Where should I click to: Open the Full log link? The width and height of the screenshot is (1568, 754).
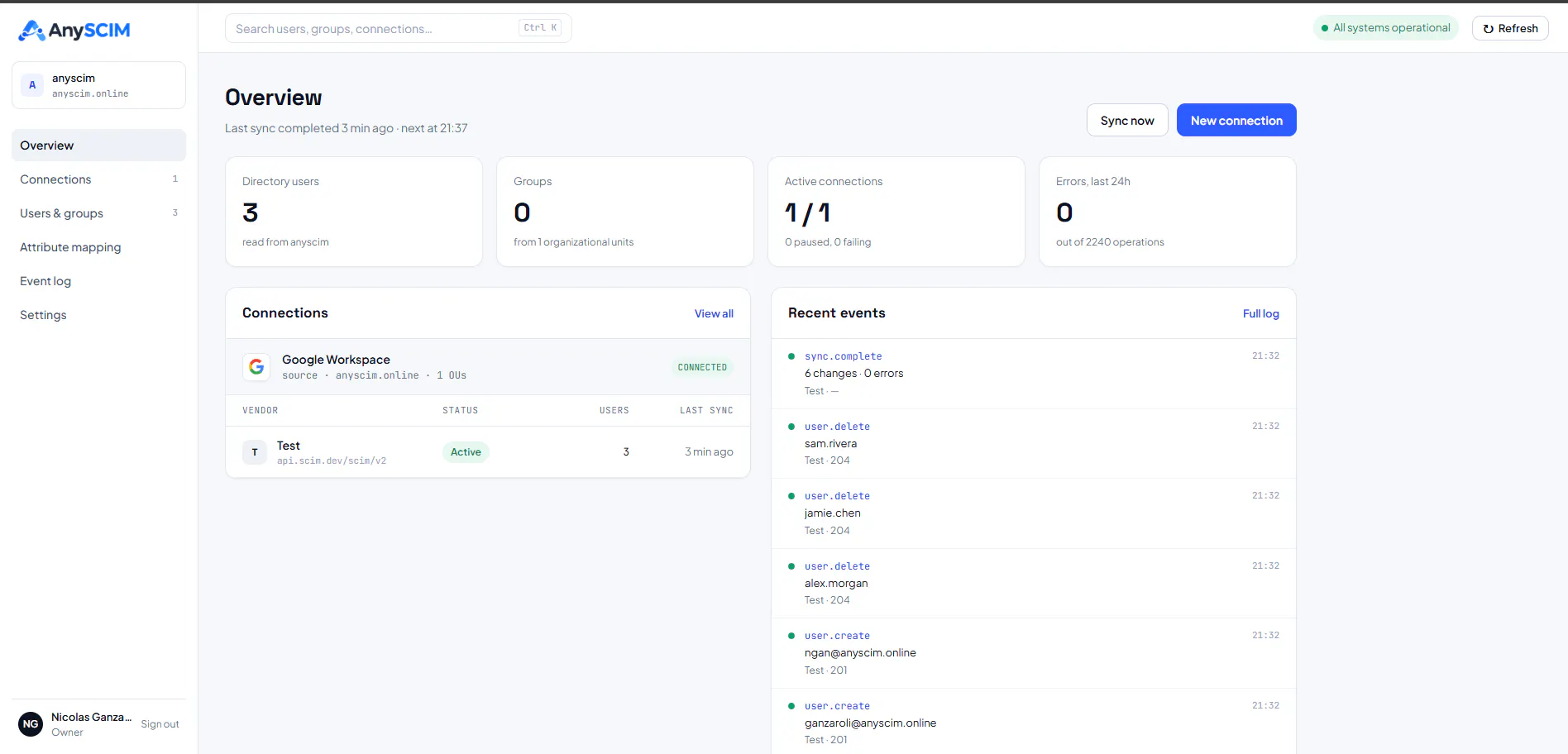[1260, 313]
